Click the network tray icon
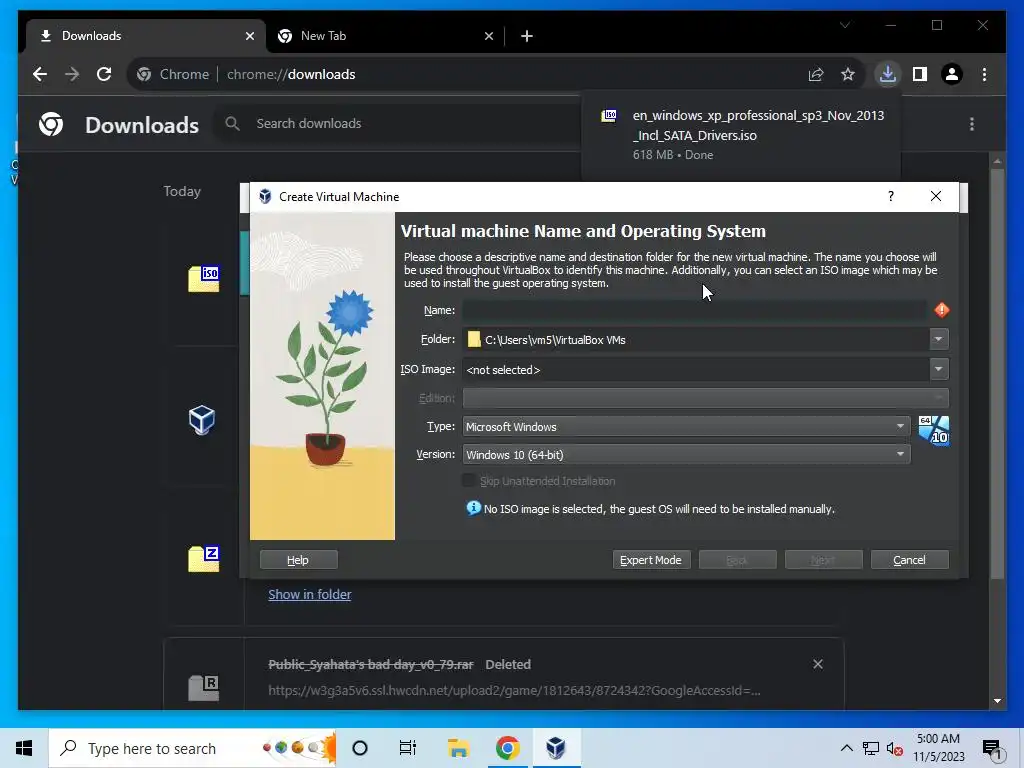1024x768 pixels. pos(871,748)
